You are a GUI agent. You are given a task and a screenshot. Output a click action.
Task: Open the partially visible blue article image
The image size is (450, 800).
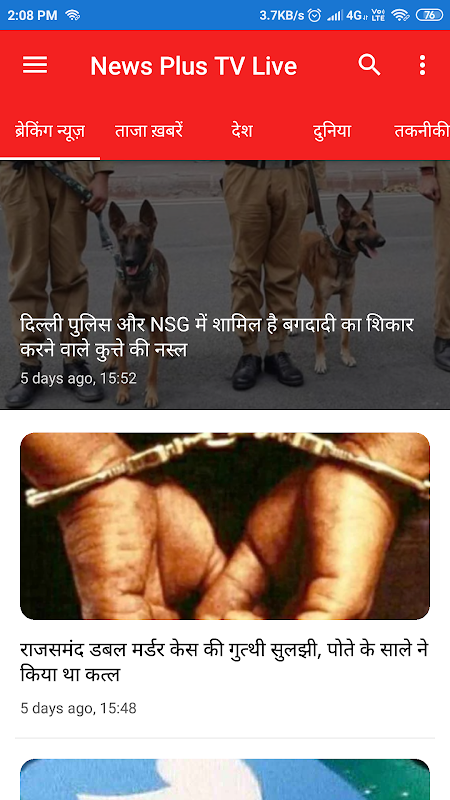pyautogui.click(x=225, y=779)
